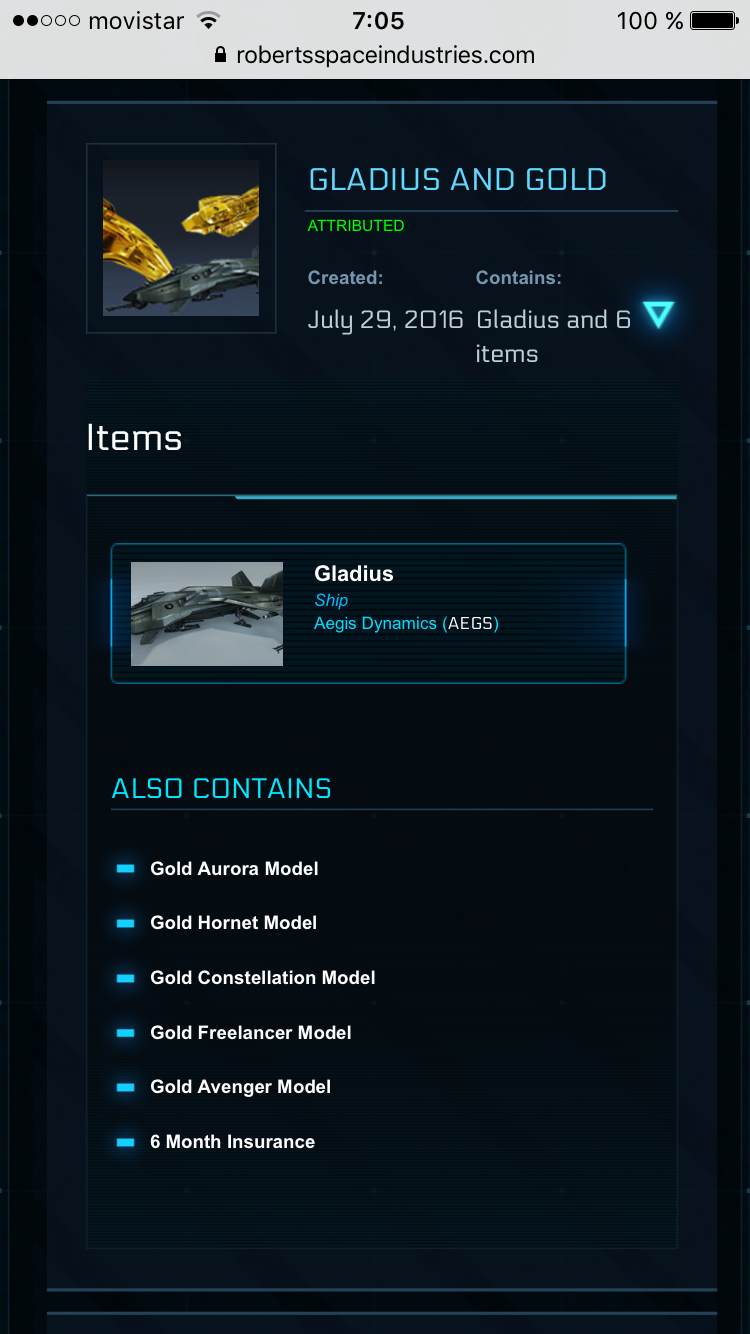Tap the bullet icon beside Gold Hornet Model
Viewport: 750px width, 1334px height.
[125, 923]
